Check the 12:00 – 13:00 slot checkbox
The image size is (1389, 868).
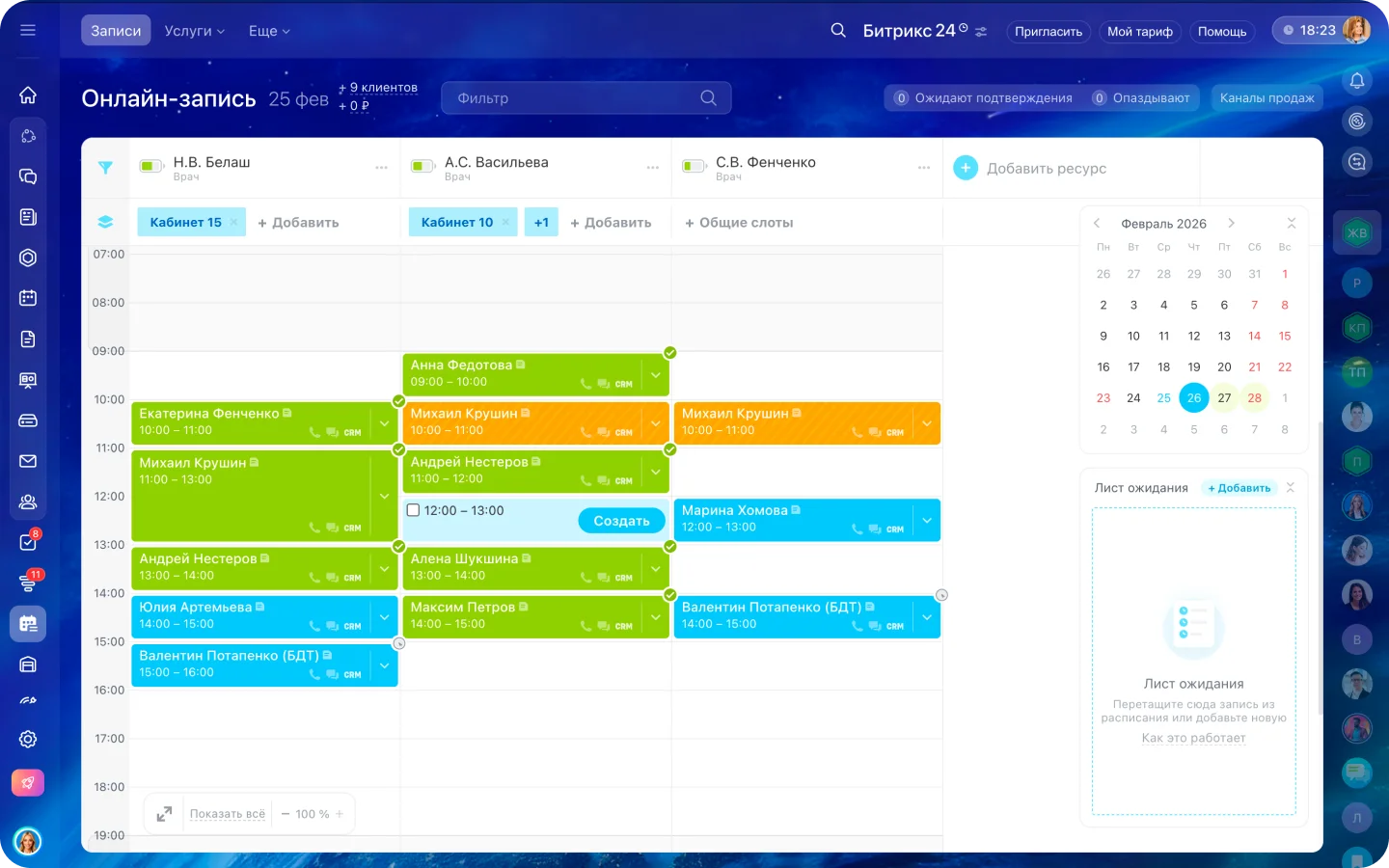pyautogui.click(x=414, y=510)
